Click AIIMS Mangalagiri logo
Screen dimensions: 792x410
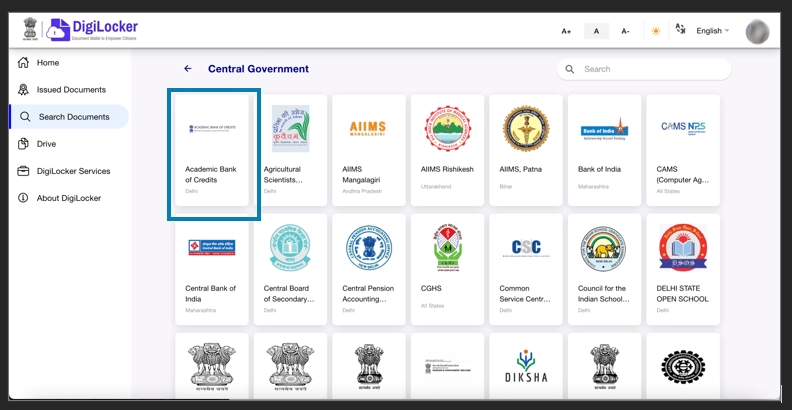(368, 128)
